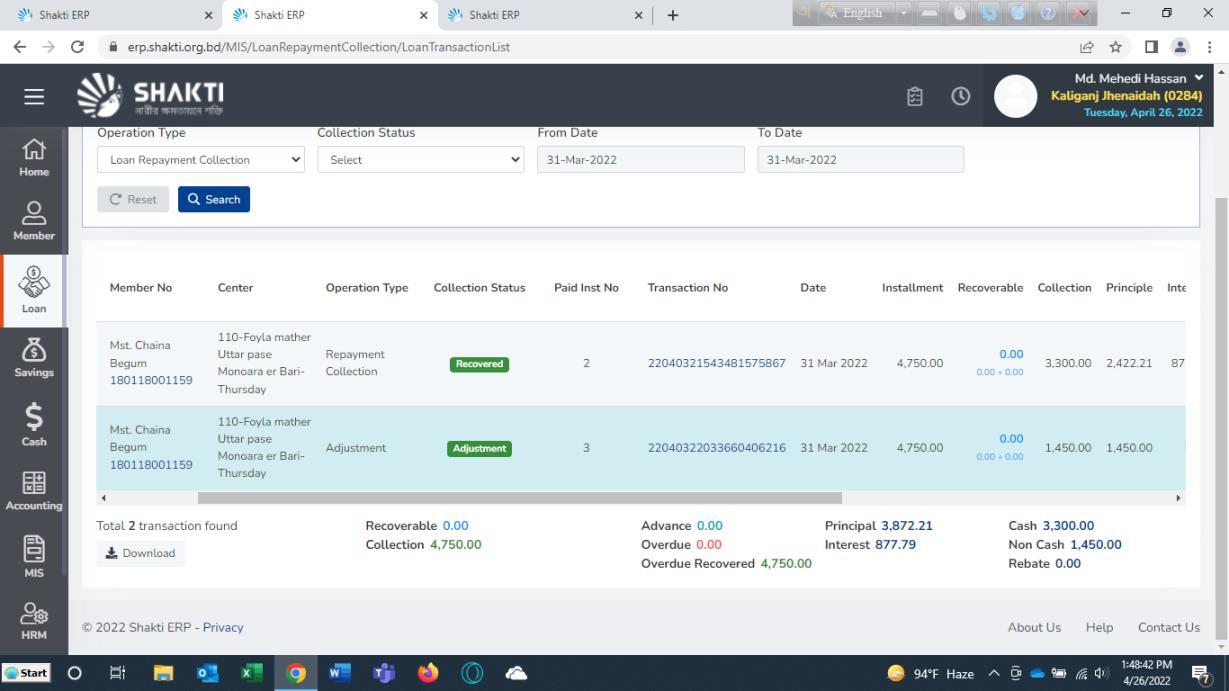This screenshot has height=691, width=1229.
Task: Click the table horizontal scrollbar thumb
Action: pos(520,498)
